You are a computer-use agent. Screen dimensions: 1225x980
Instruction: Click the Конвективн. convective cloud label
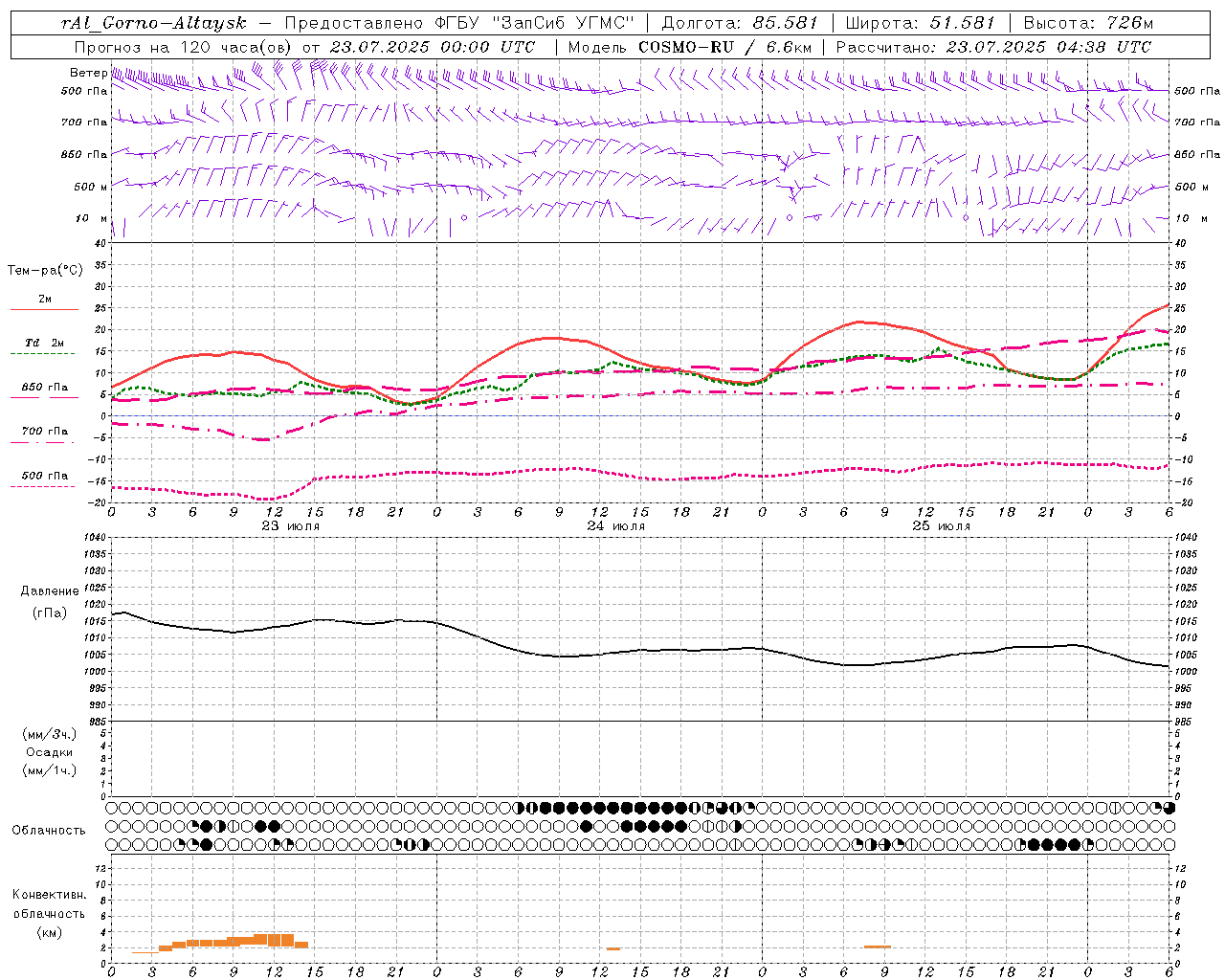49,895
